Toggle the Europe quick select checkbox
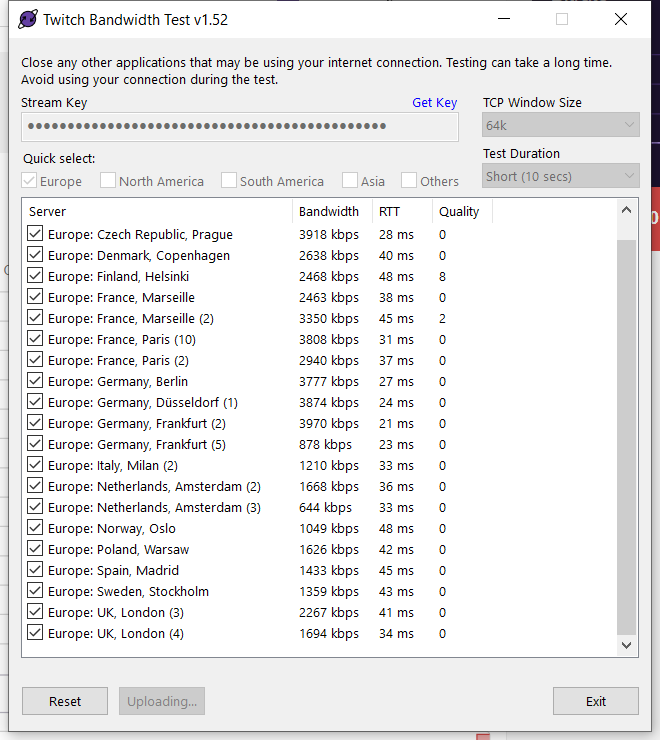 click(x=29, y=180)
